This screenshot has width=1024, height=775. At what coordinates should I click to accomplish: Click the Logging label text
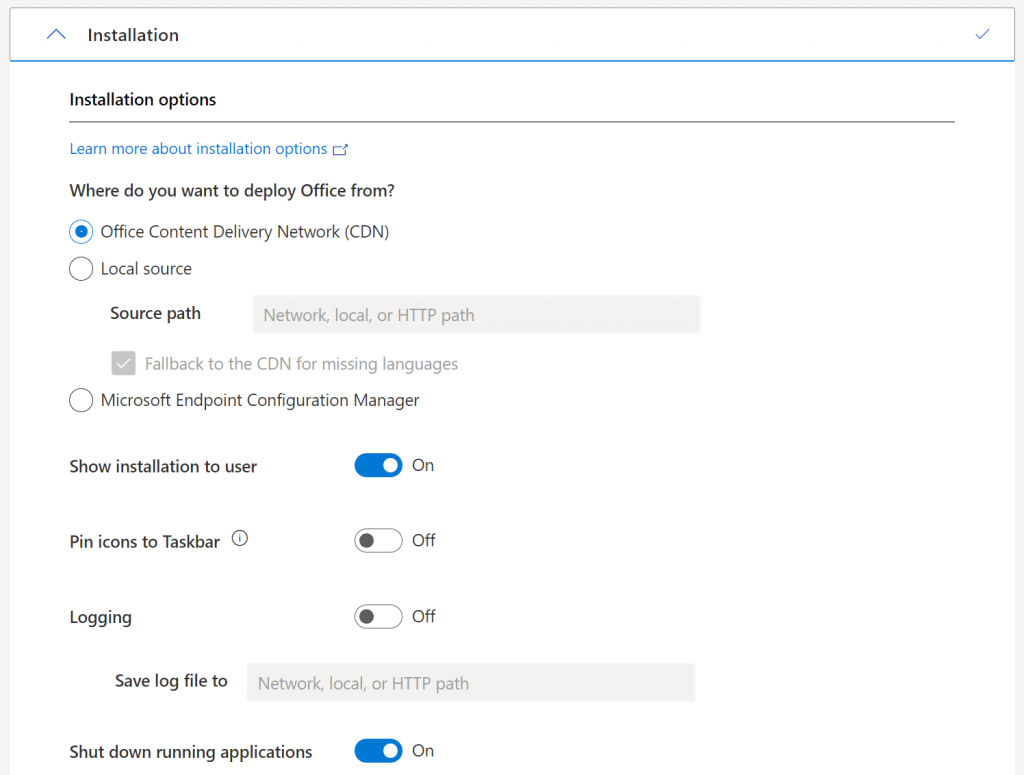click(x=101, y=618)
